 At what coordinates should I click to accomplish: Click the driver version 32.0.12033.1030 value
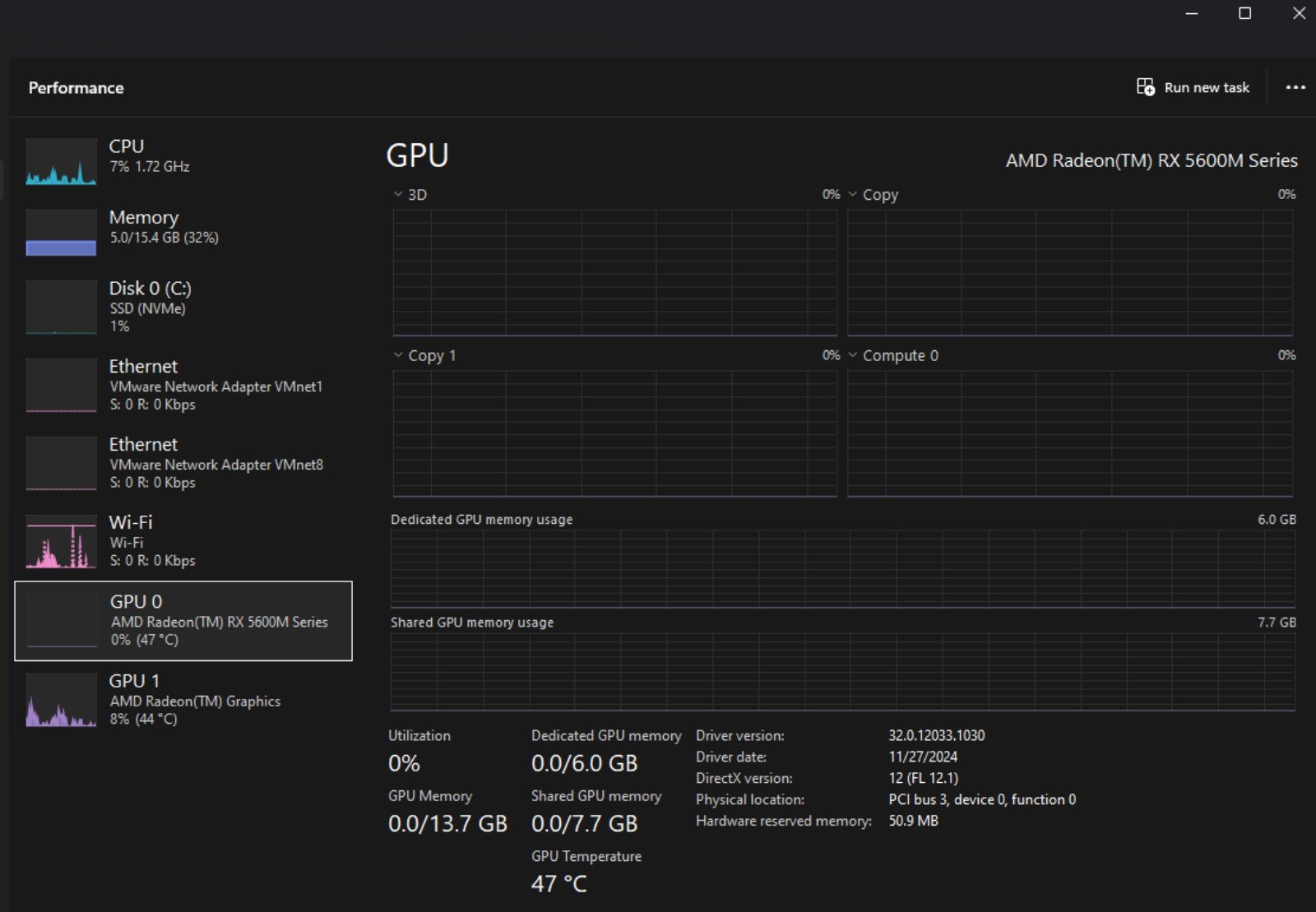point(936,735)
